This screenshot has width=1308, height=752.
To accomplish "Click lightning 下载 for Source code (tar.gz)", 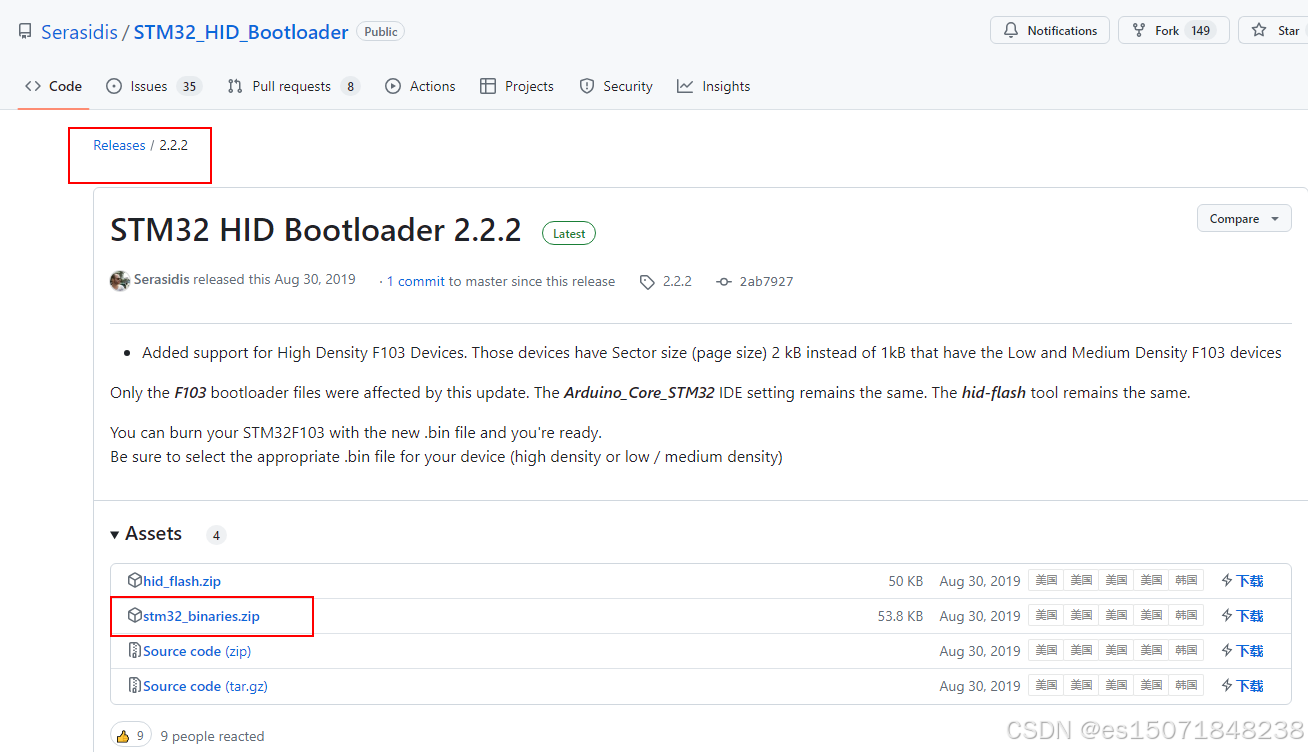I will click(1242, 686).
